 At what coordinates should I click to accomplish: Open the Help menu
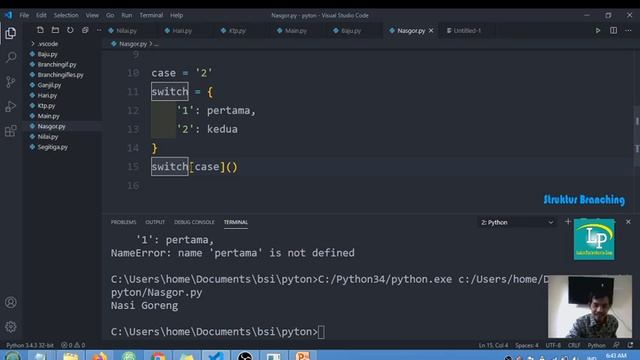(176, 15)
